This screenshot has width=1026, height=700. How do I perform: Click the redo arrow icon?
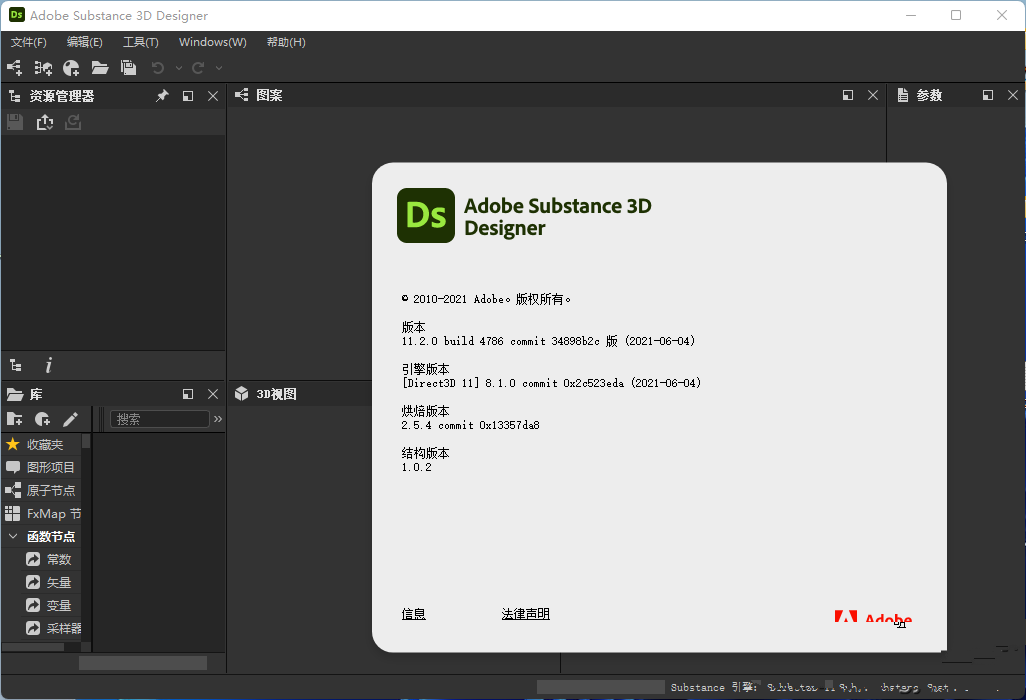click(x=198, y=67)
